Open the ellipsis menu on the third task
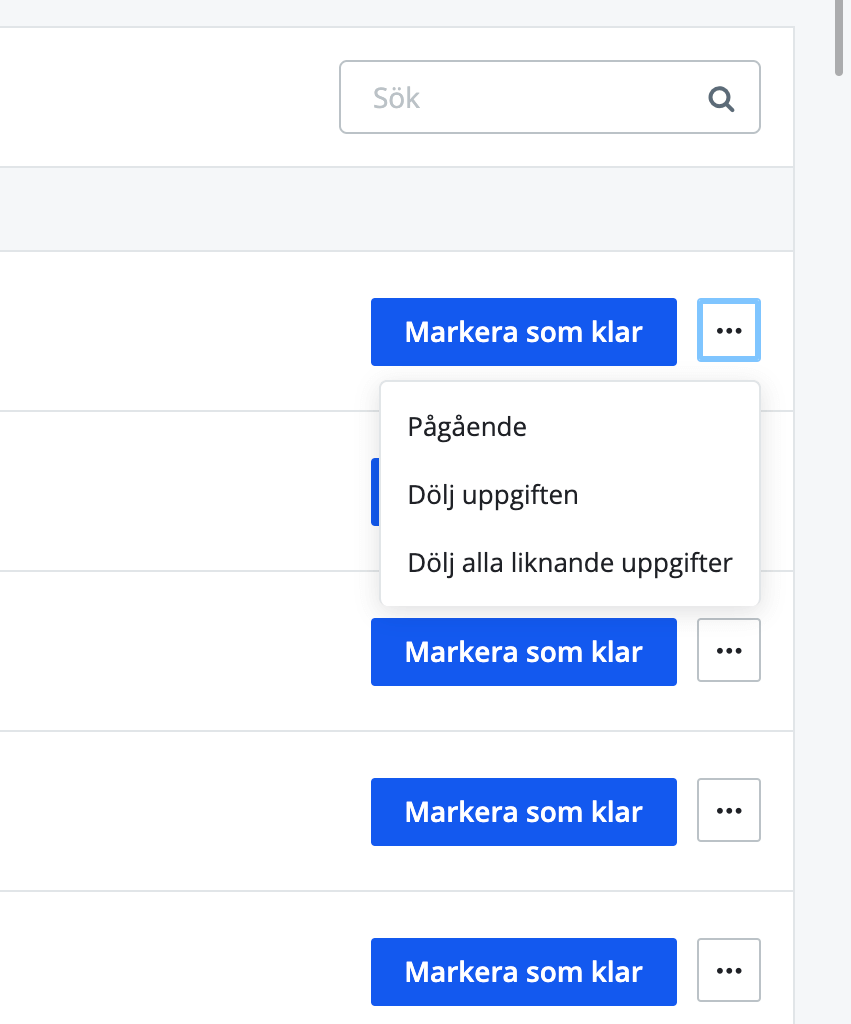851x1024 pixels. click(728, 650)
